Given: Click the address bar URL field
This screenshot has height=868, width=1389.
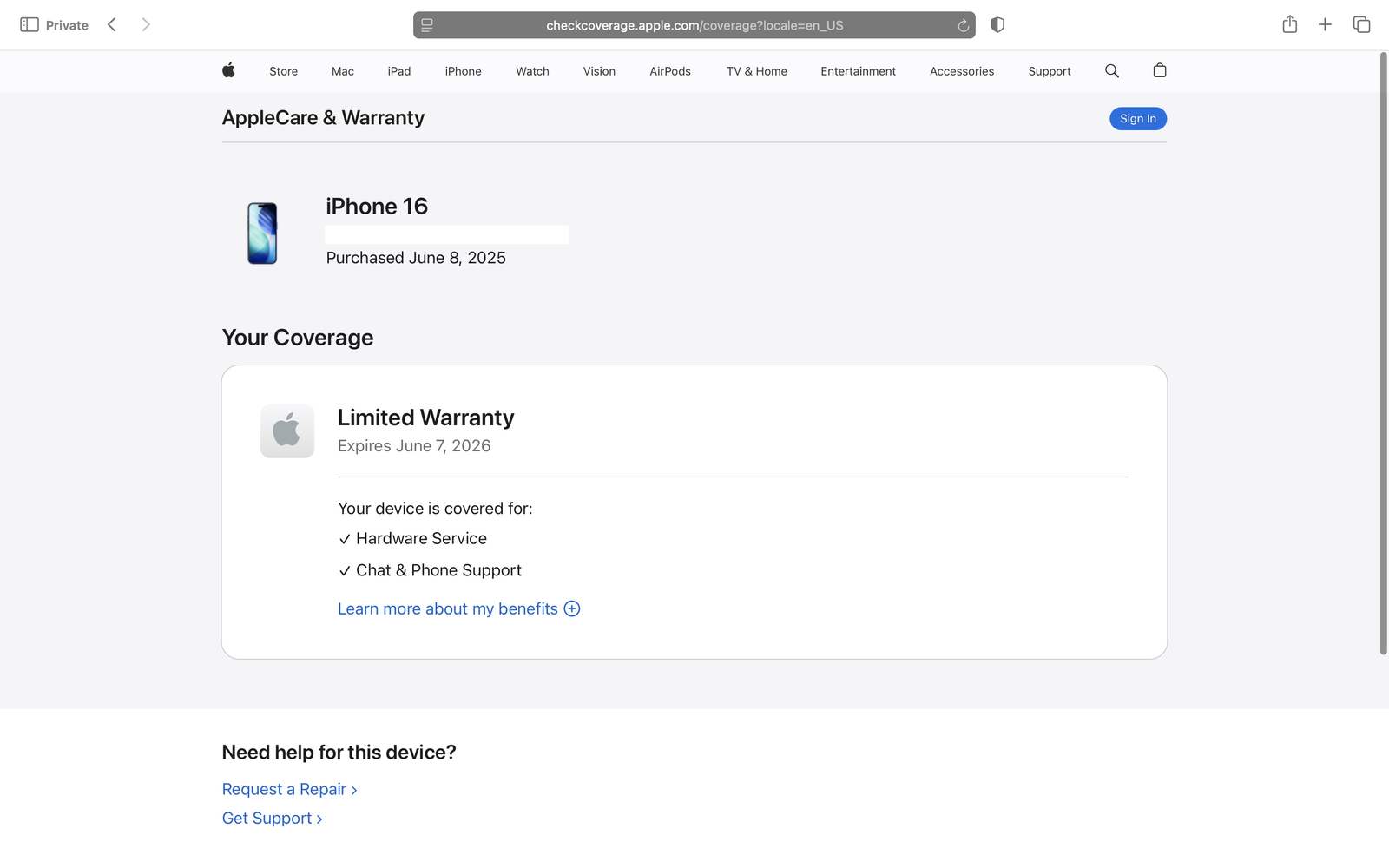Looking at the screenshot, I should (x=694, y=26).
